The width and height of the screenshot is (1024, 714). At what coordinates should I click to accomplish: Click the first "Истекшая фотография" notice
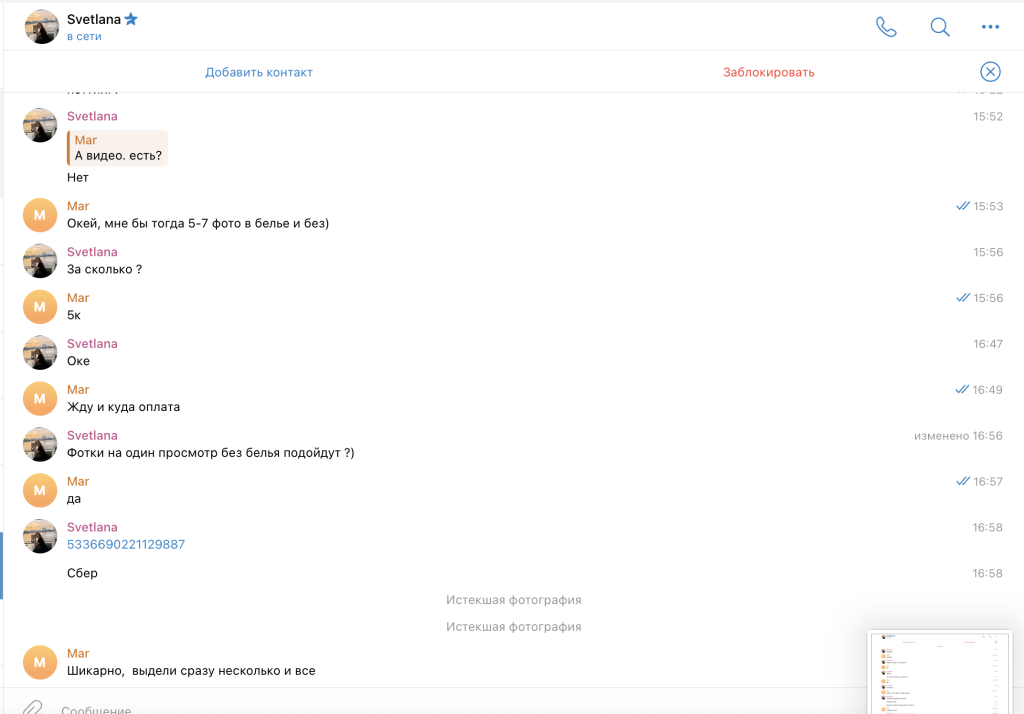point(513,600)
